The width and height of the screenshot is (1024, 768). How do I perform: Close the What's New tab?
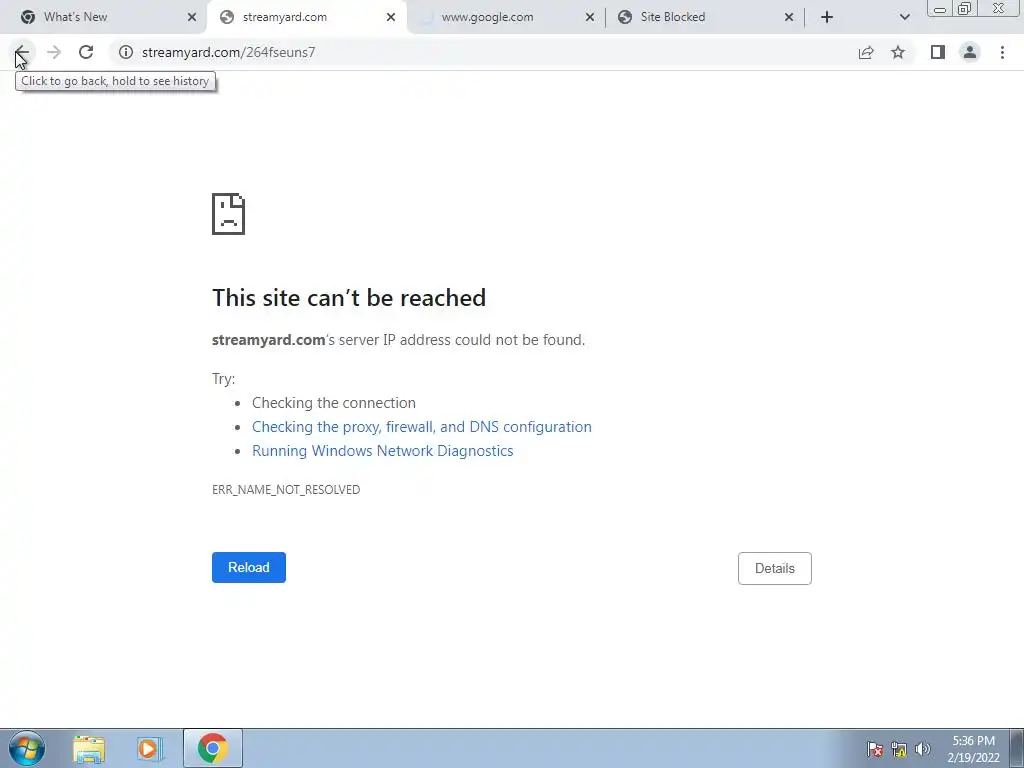tap(192, 17)
